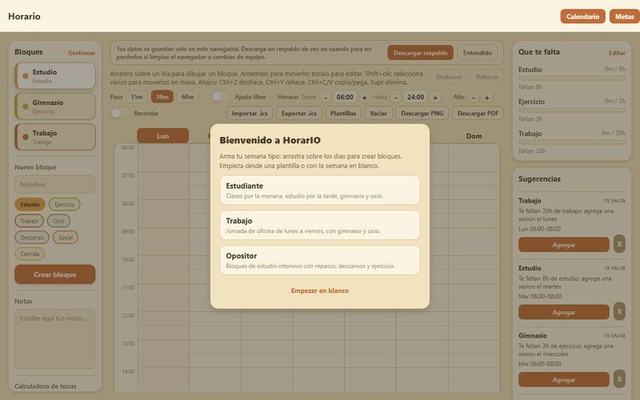Click Editar in Que te falta
Viewport: 640px width, 400px height.
617,53
